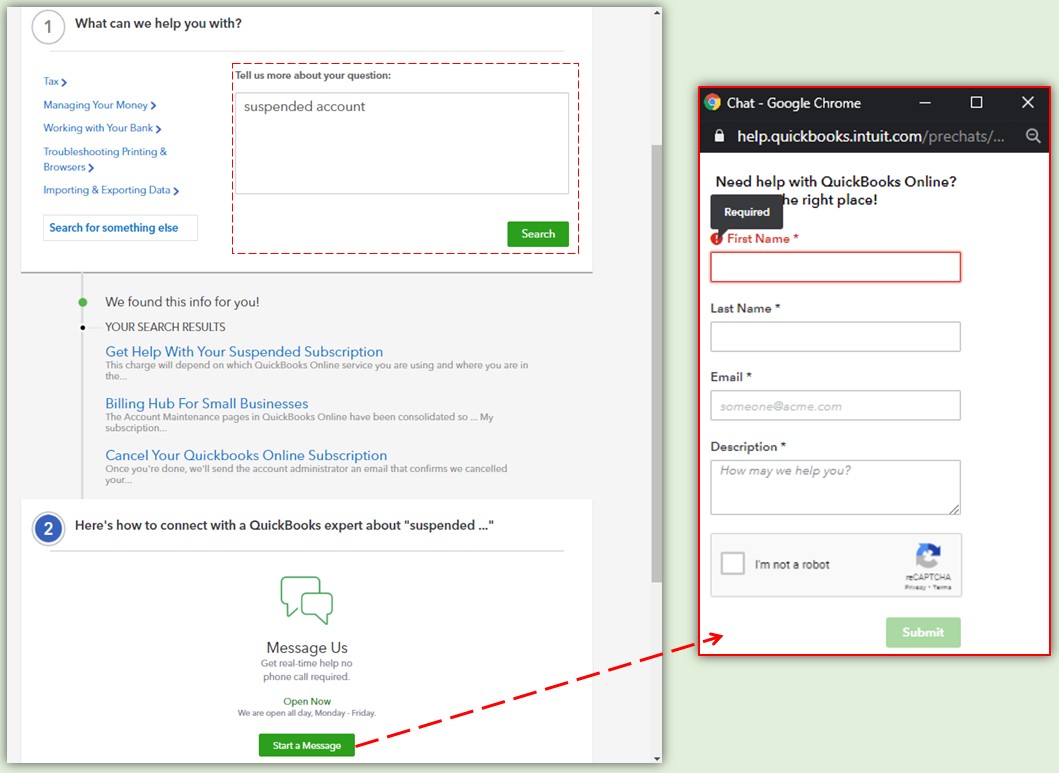Click the 'We found this info for you!' text
This screenshot has width=1059, height=773.
pyautogui.click(x=182, y=302)
